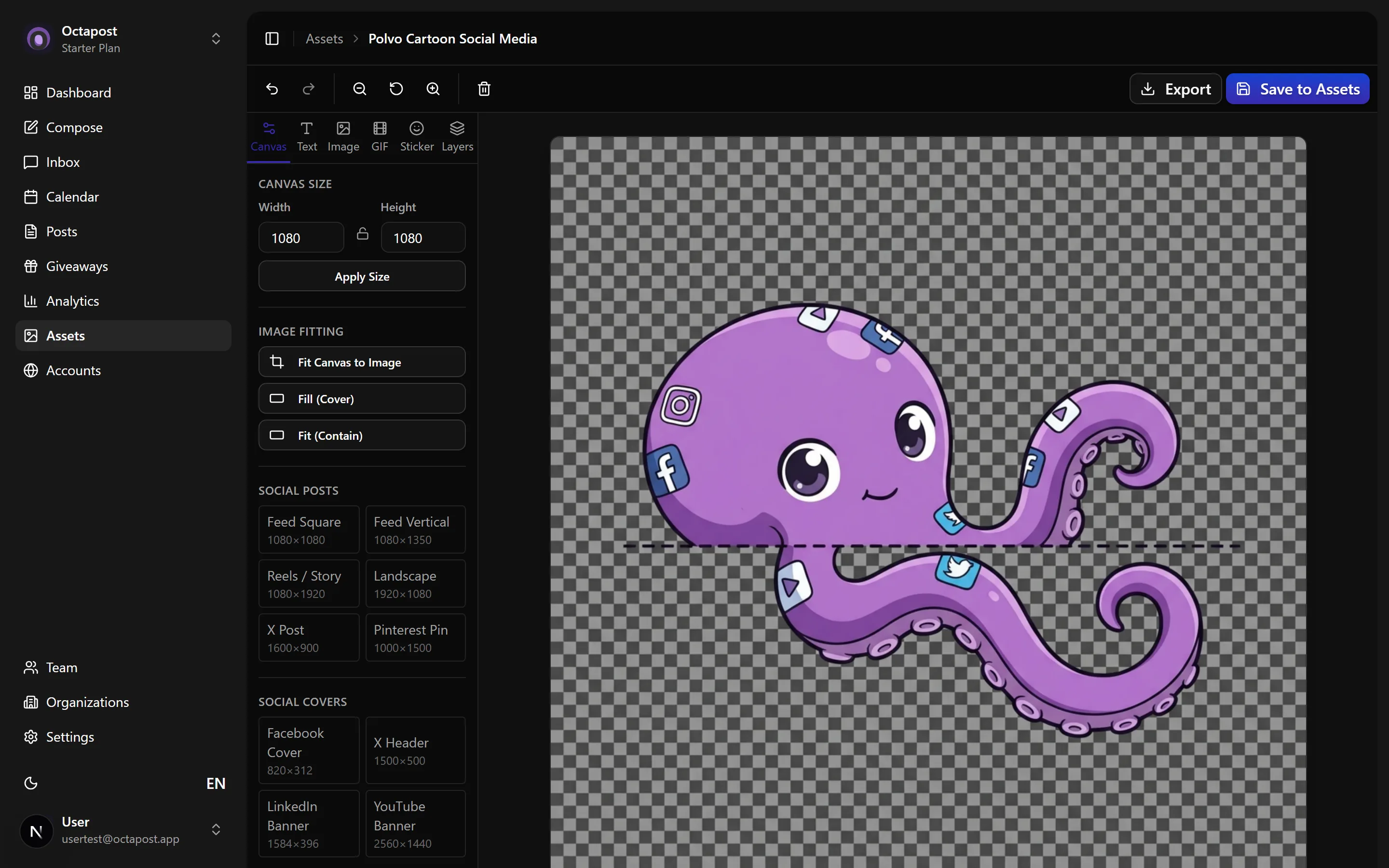
Task: Click the user avatar N icon
Action: tap(36, 831)
